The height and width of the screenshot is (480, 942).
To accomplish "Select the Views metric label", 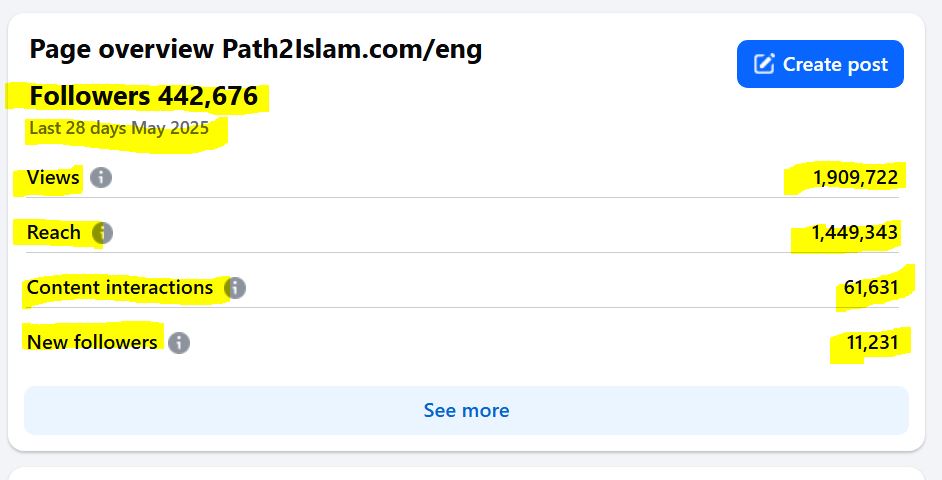I will click(53, 178).
